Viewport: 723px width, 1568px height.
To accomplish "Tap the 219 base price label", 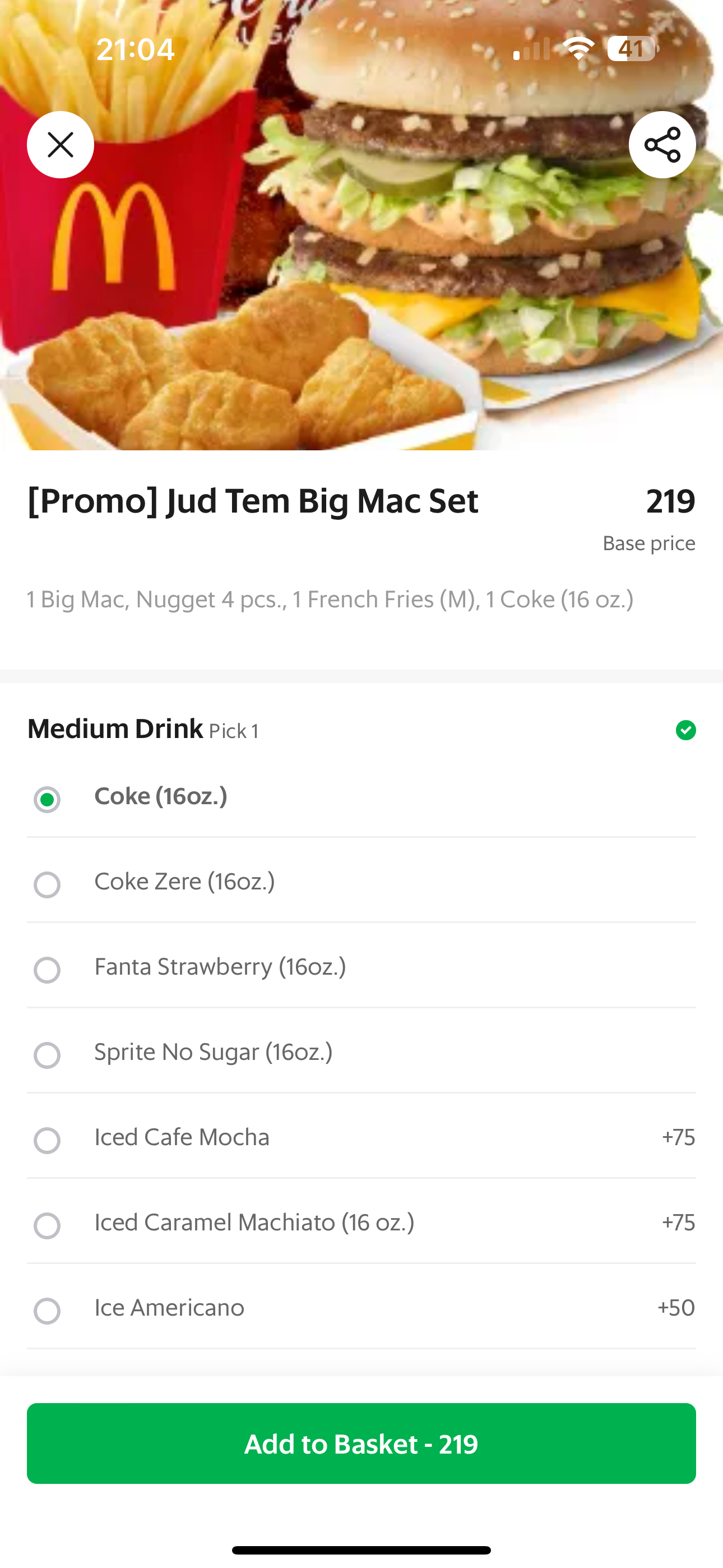I will [670, 501].
